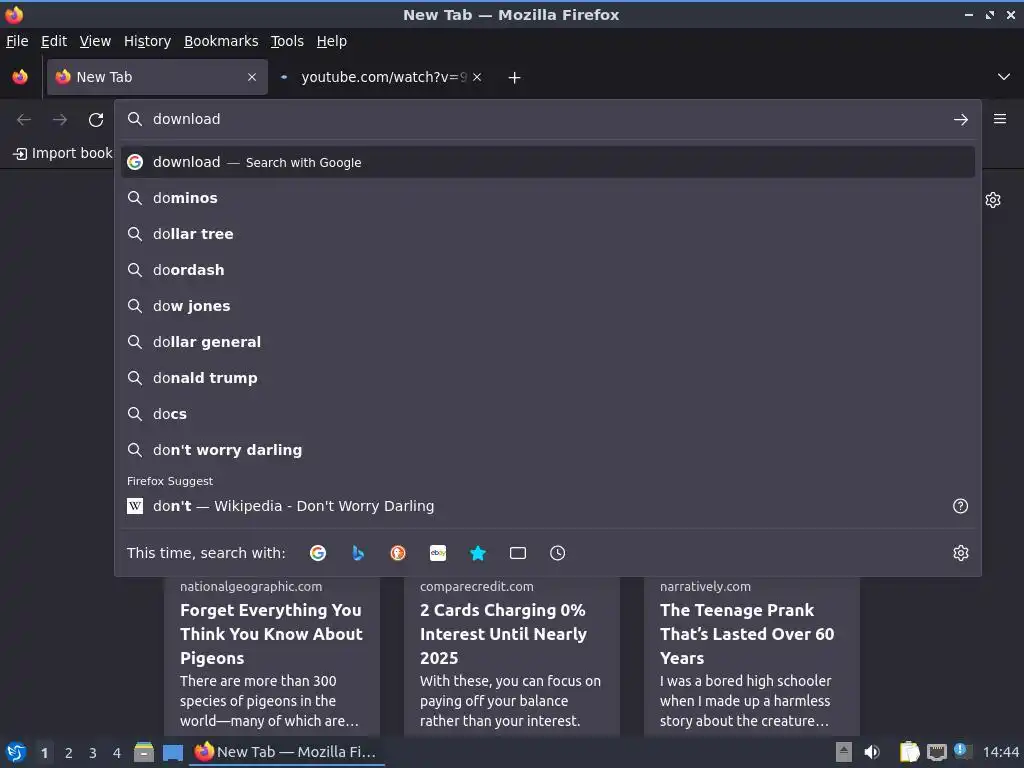Click the go arrow in address bar
Viewport: 1024px width, 768px height.
(961, 120)
